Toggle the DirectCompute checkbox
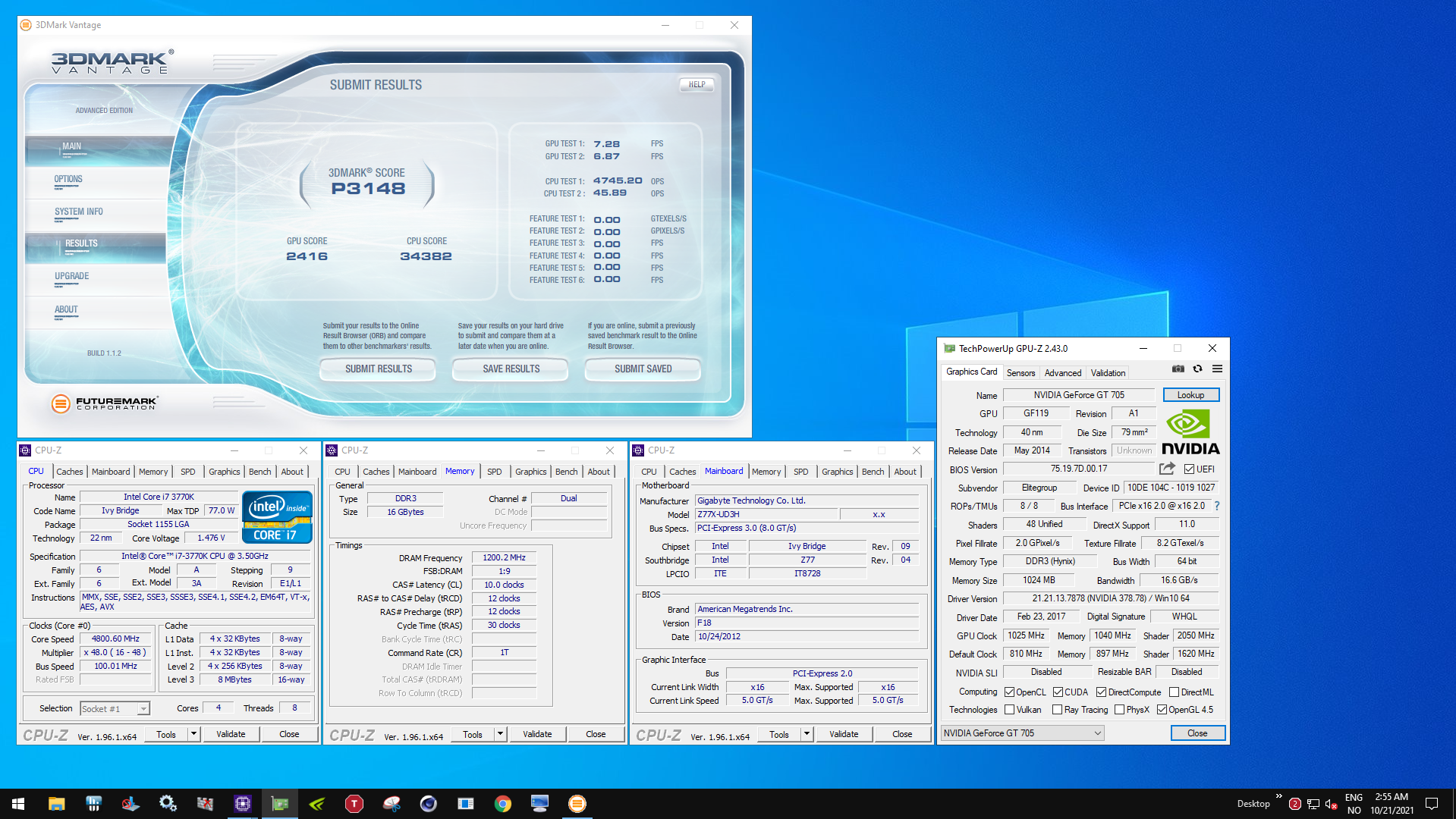 [1101, 692]
